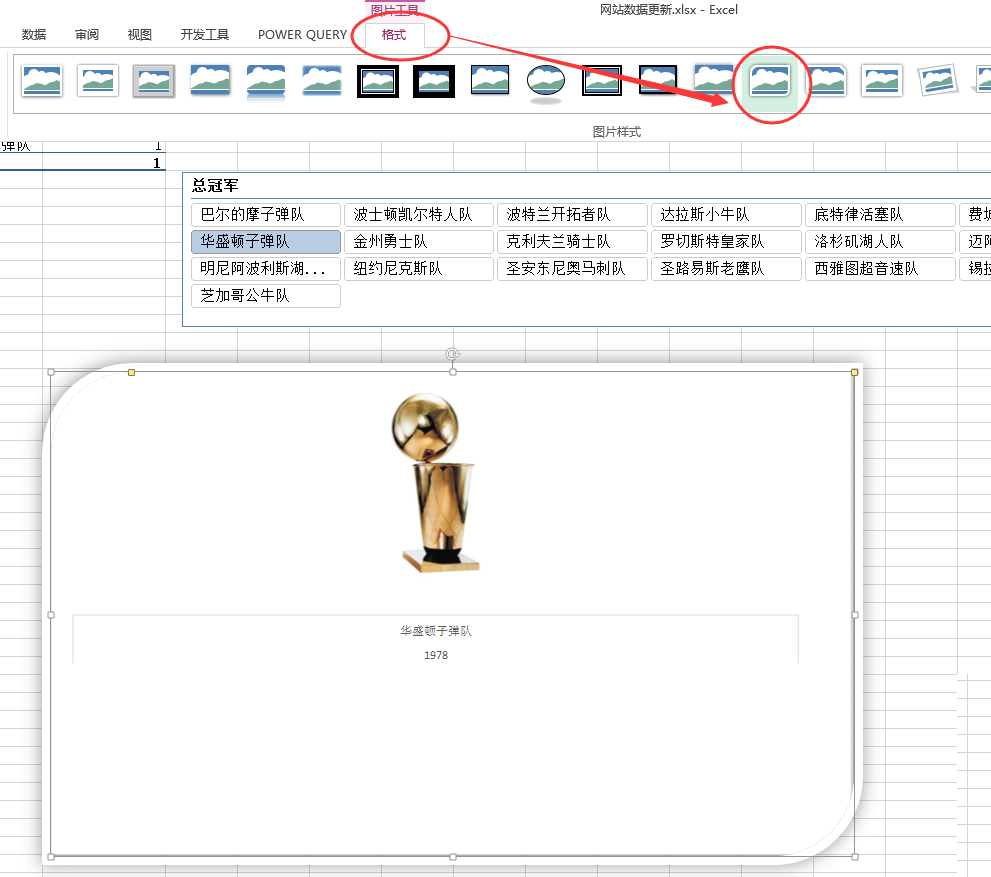This screenshot has height=877, width=991.
Task: Select the bold cell containing 1
Action: (104, 163)
